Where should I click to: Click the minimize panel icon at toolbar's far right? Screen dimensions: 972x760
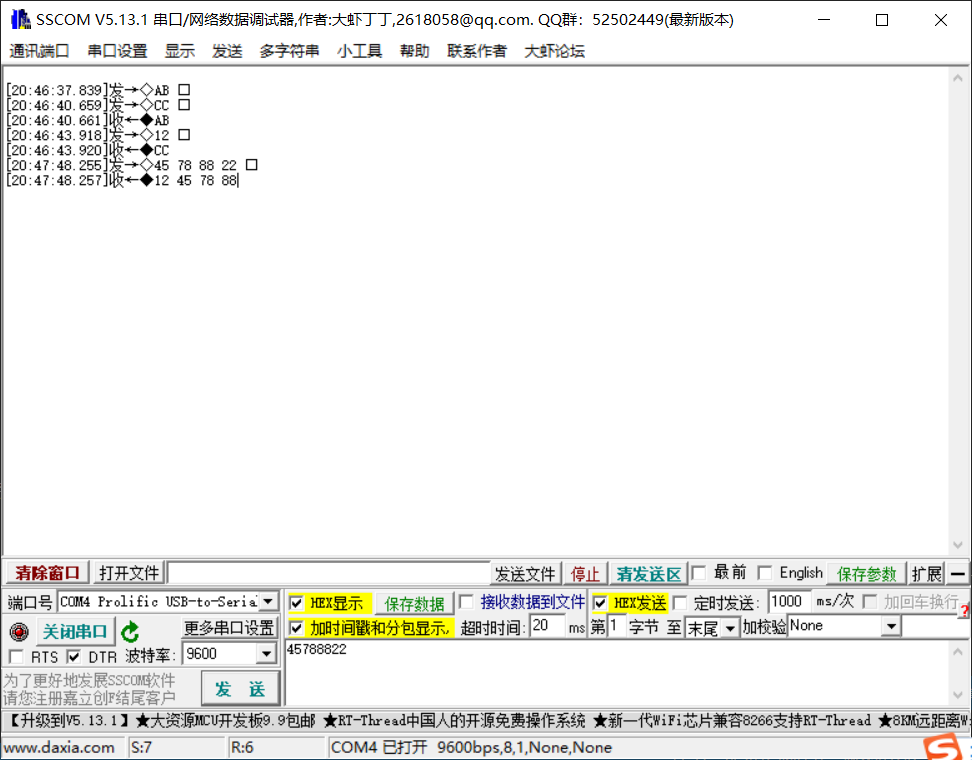958,573
